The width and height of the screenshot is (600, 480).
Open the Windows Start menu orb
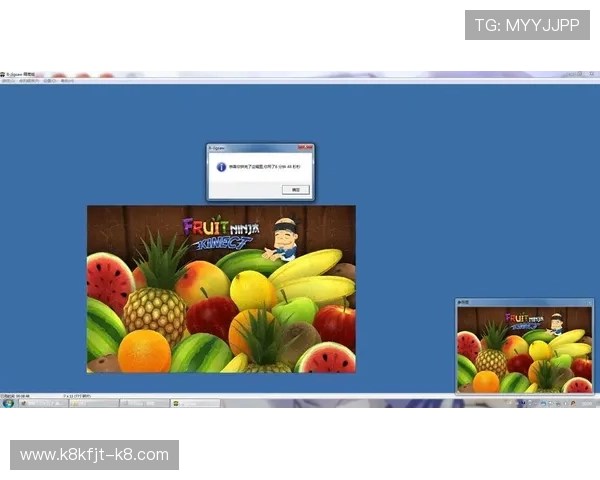(x=7, y=403)
